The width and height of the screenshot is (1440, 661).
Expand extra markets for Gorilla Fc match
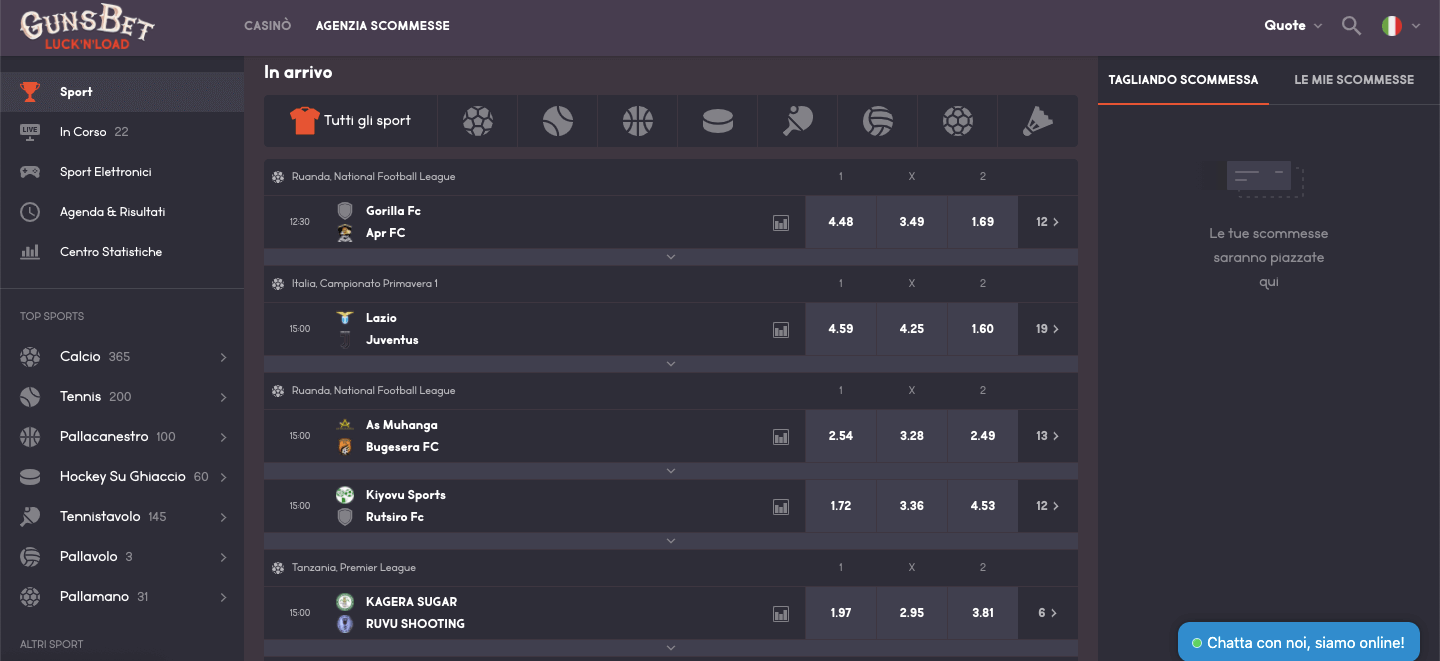click(671, 256)
